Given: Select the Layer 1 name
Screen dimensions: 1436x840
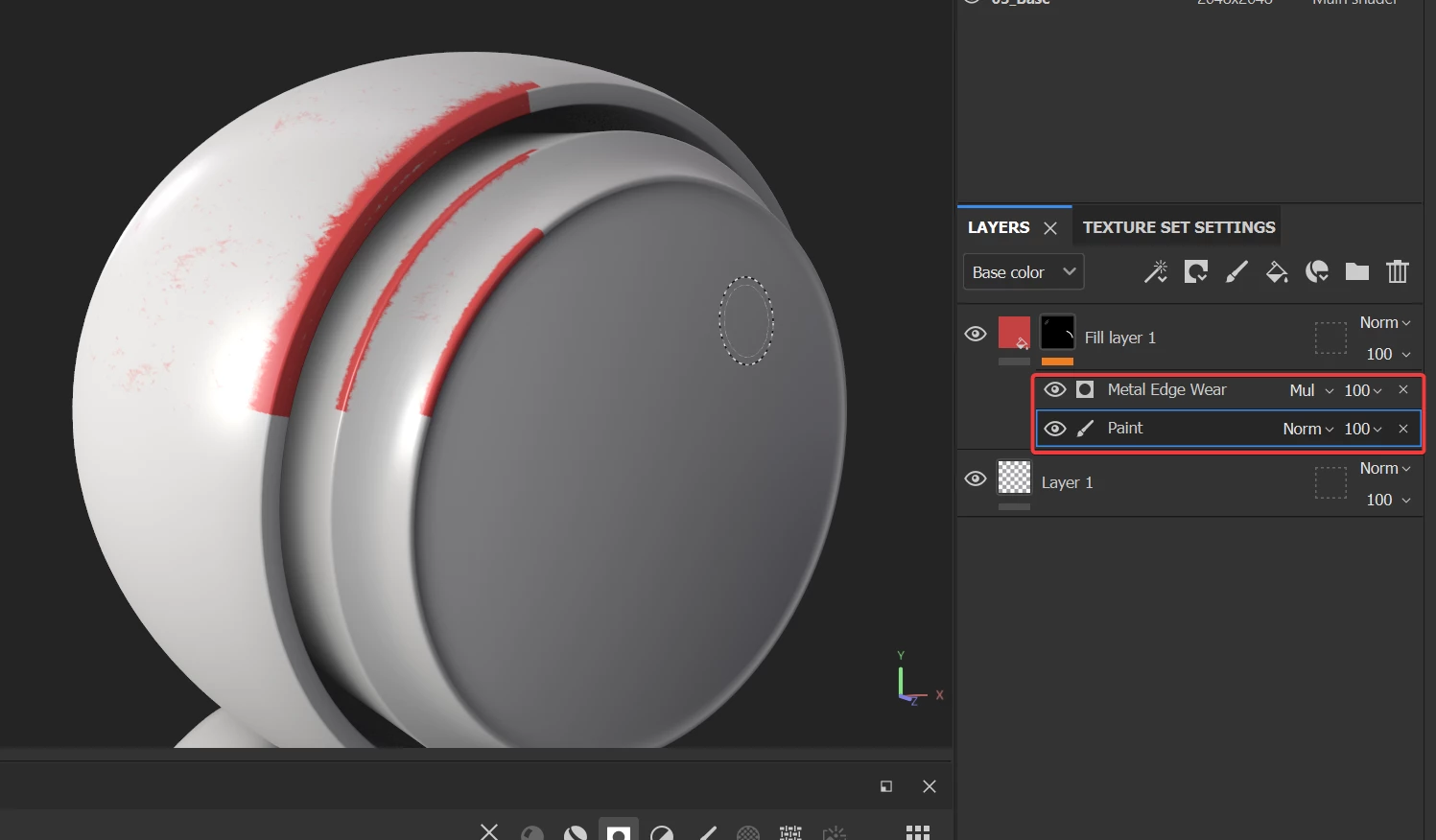Looking at the screenshot, I should (x=1067, y=482).
